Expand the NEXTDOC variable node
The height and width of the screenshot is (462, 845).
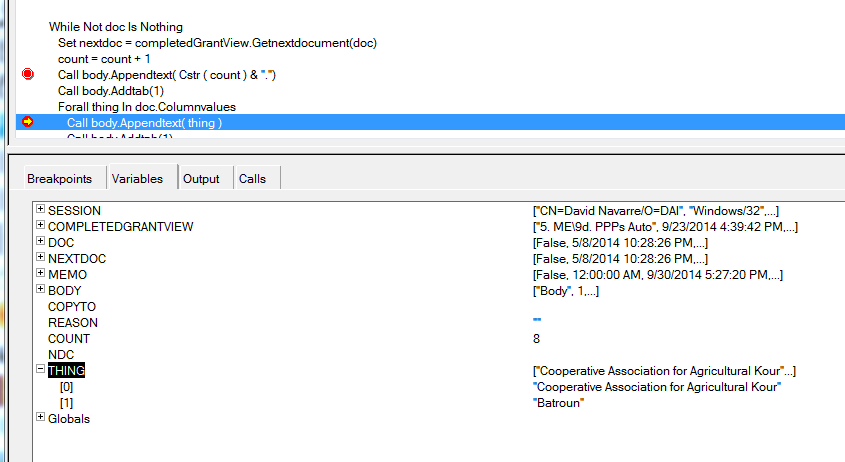[x=40, y=258]
